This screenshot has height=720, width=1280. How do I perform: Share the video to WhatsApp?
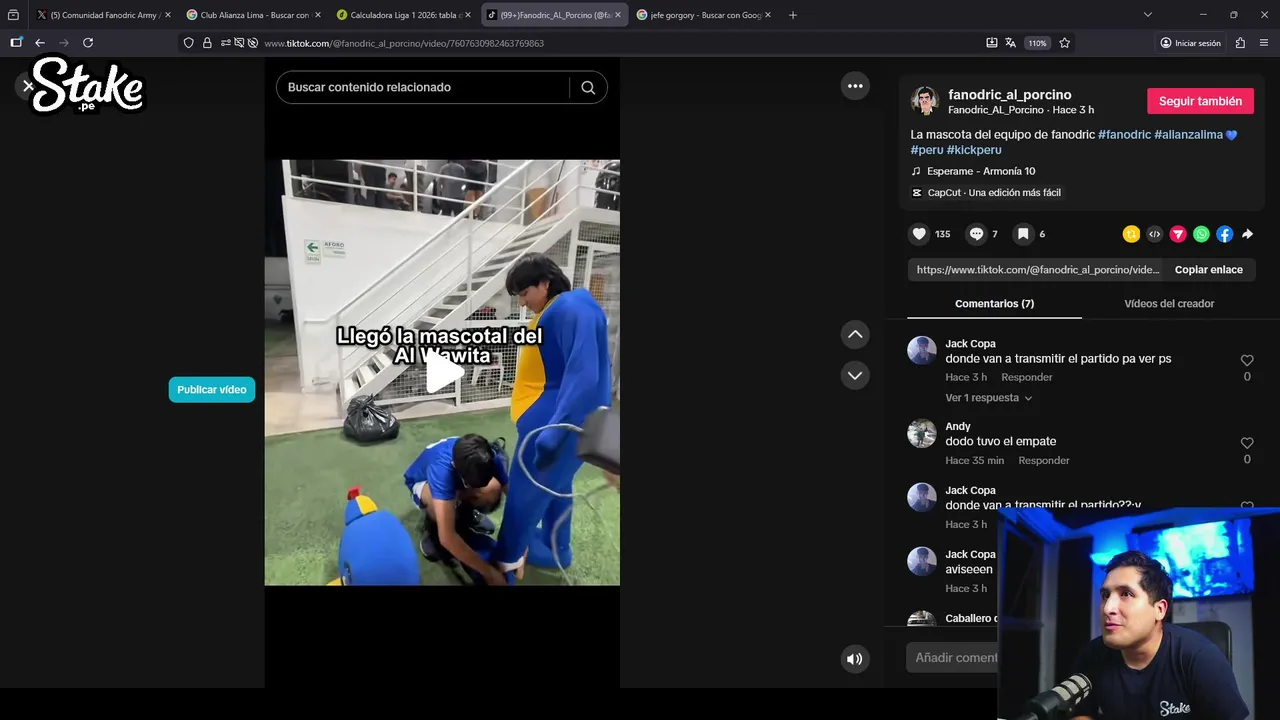[x=1201, y=234]
